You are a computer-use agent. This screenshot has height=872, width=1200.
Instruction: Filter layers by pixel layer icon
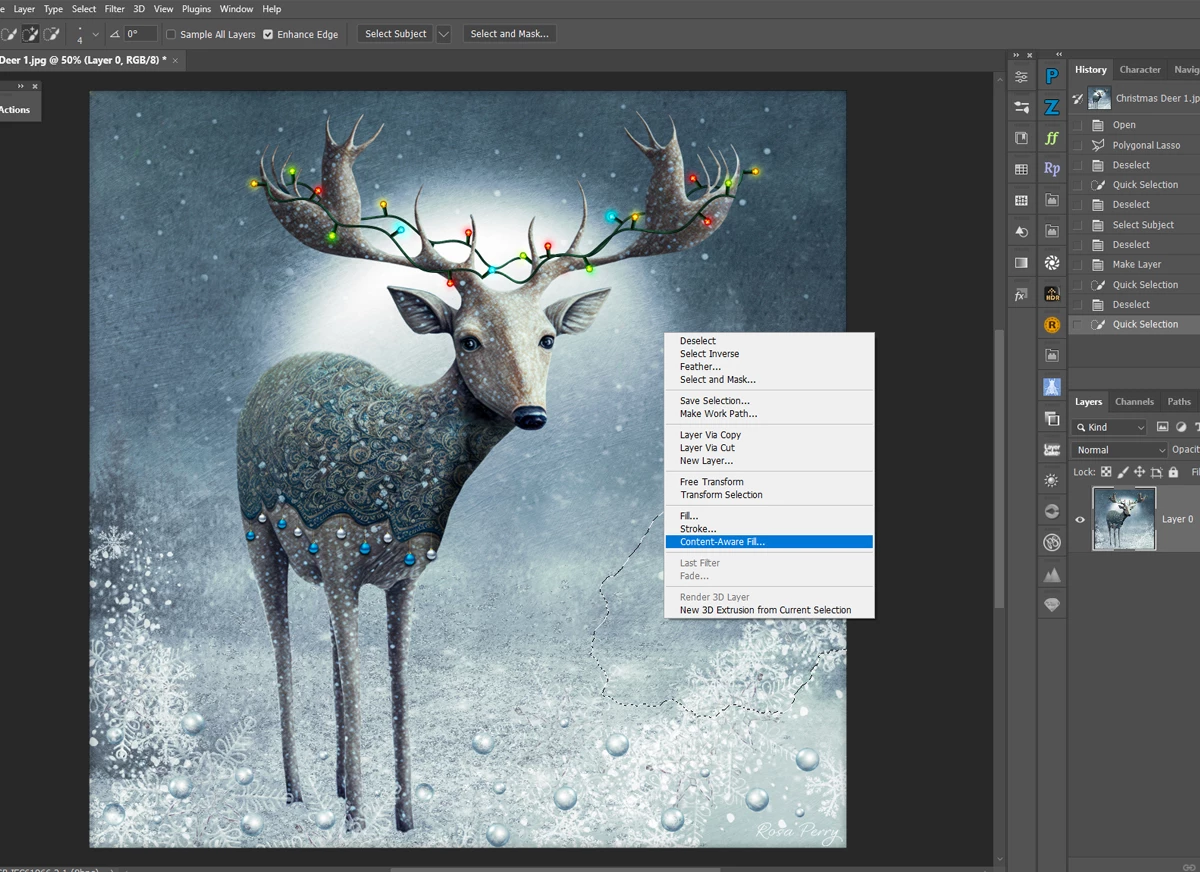coord(1161,427)
